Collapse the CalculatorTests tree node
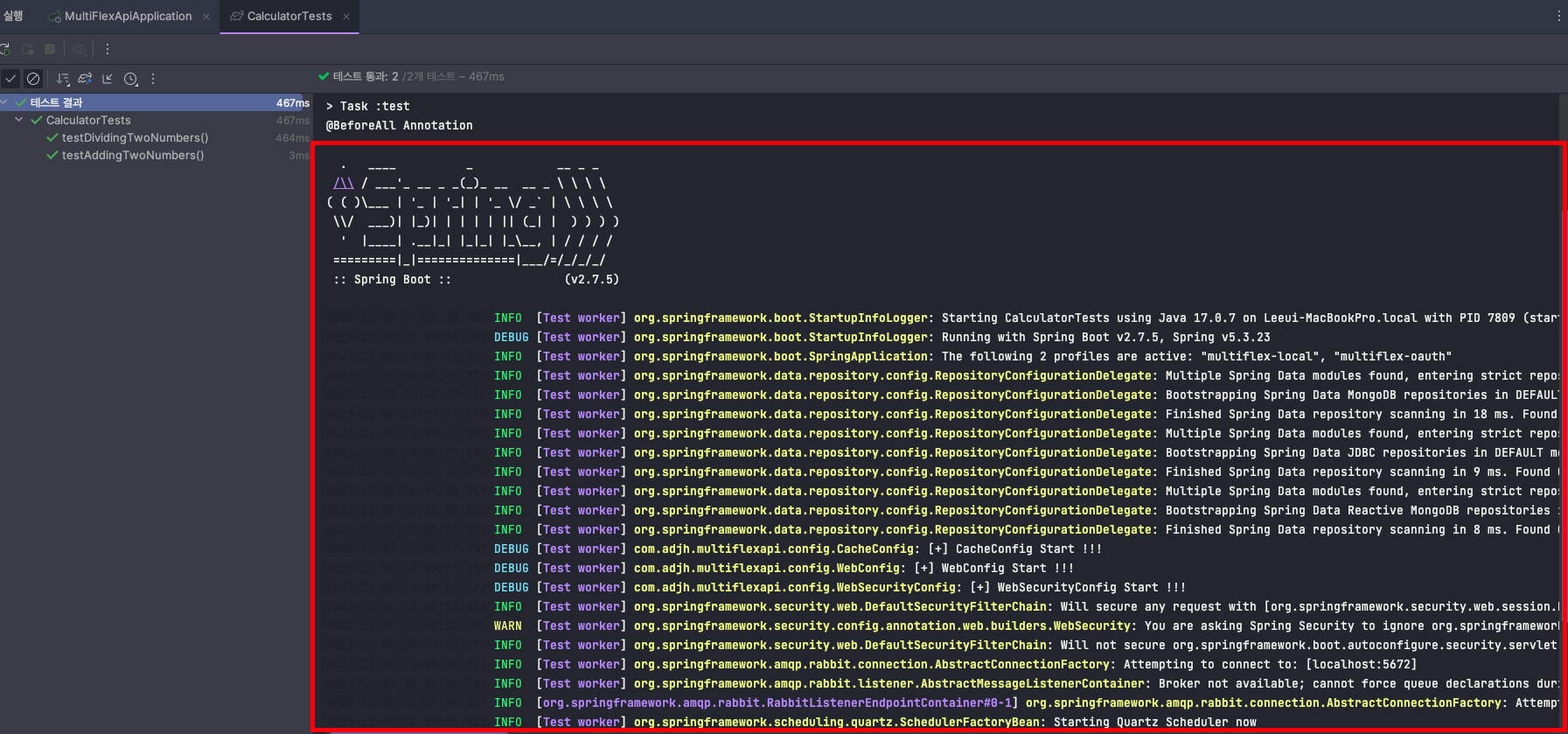 pos(19,120)
